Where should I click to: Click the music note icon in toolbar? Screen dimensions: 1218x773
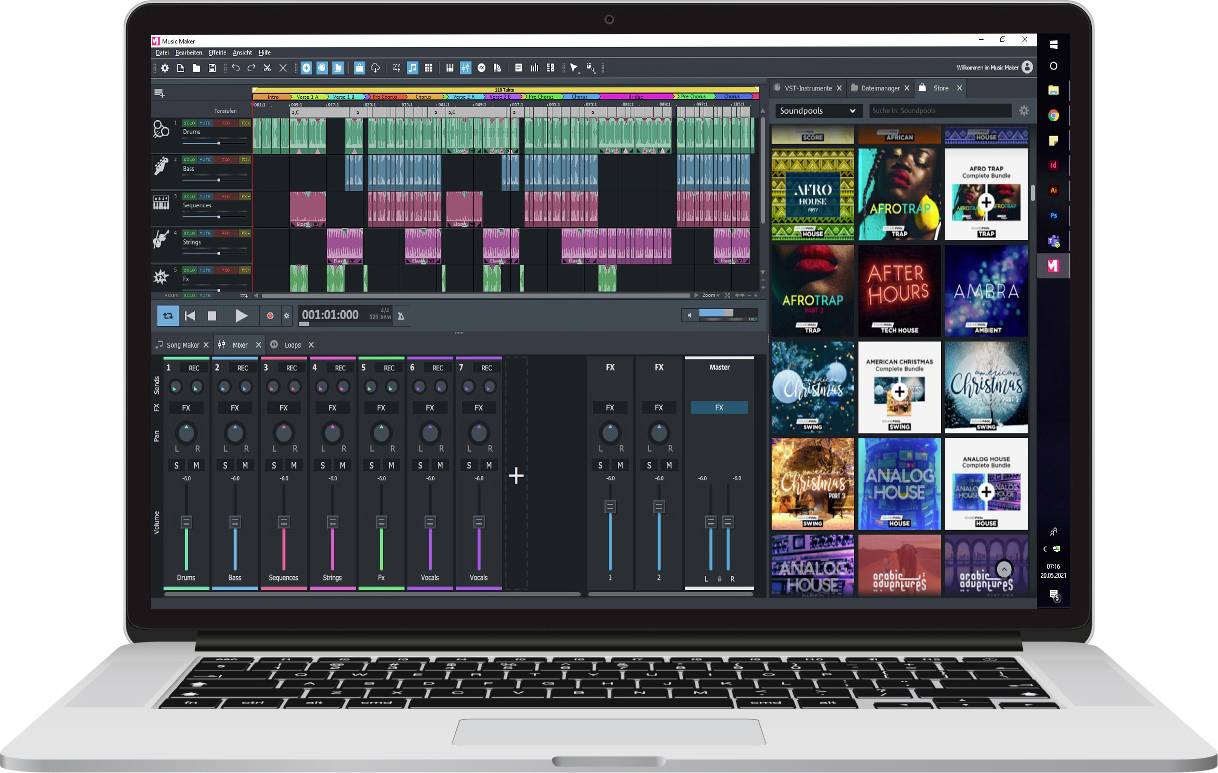coord(412,68)
